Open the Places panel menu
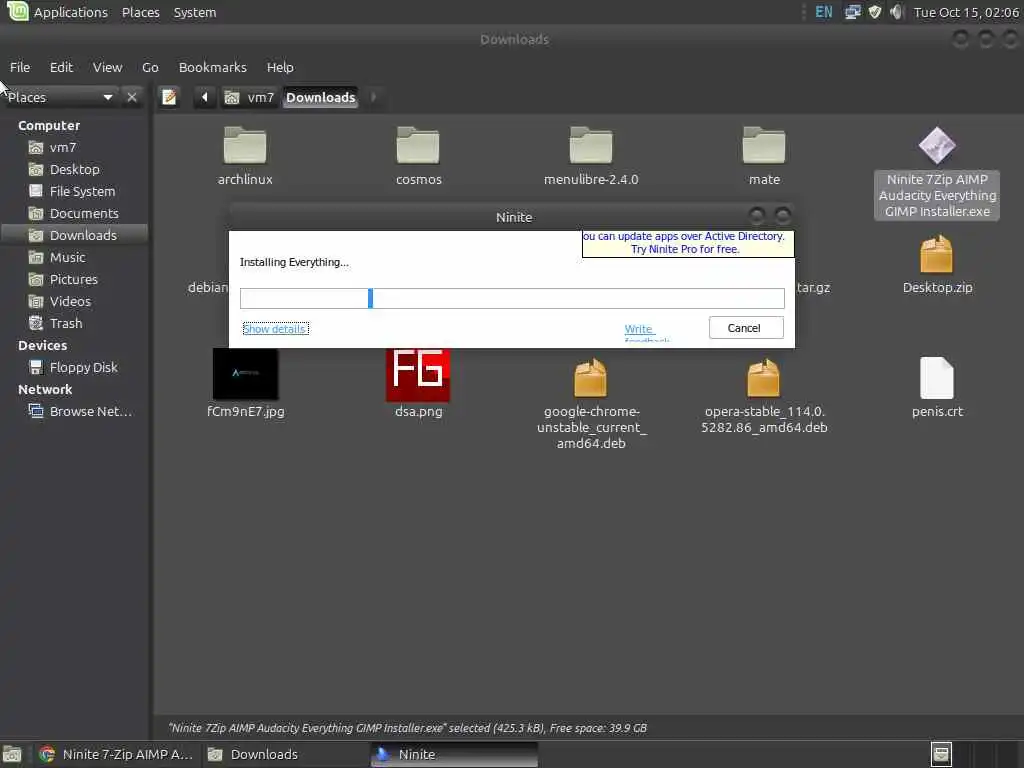1024x768 pixels. click(140, 12)
